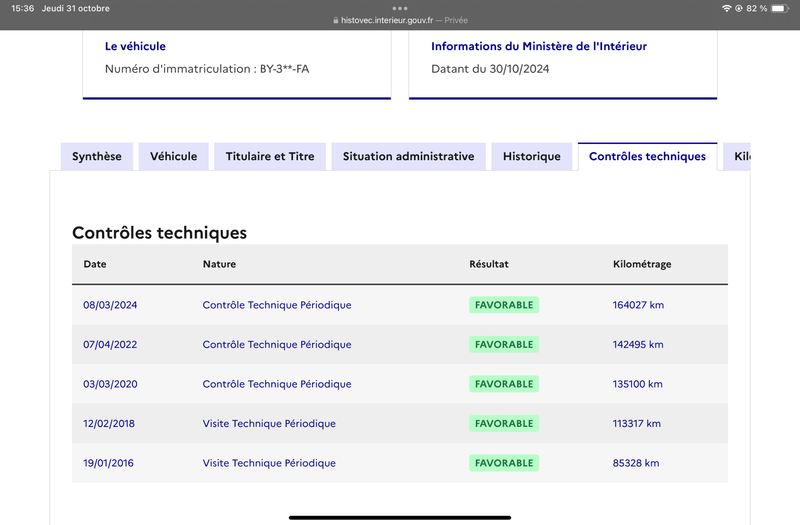Click the date 07/04/2022
Viewport: 800px width, 525px height.
pos(110,344)
